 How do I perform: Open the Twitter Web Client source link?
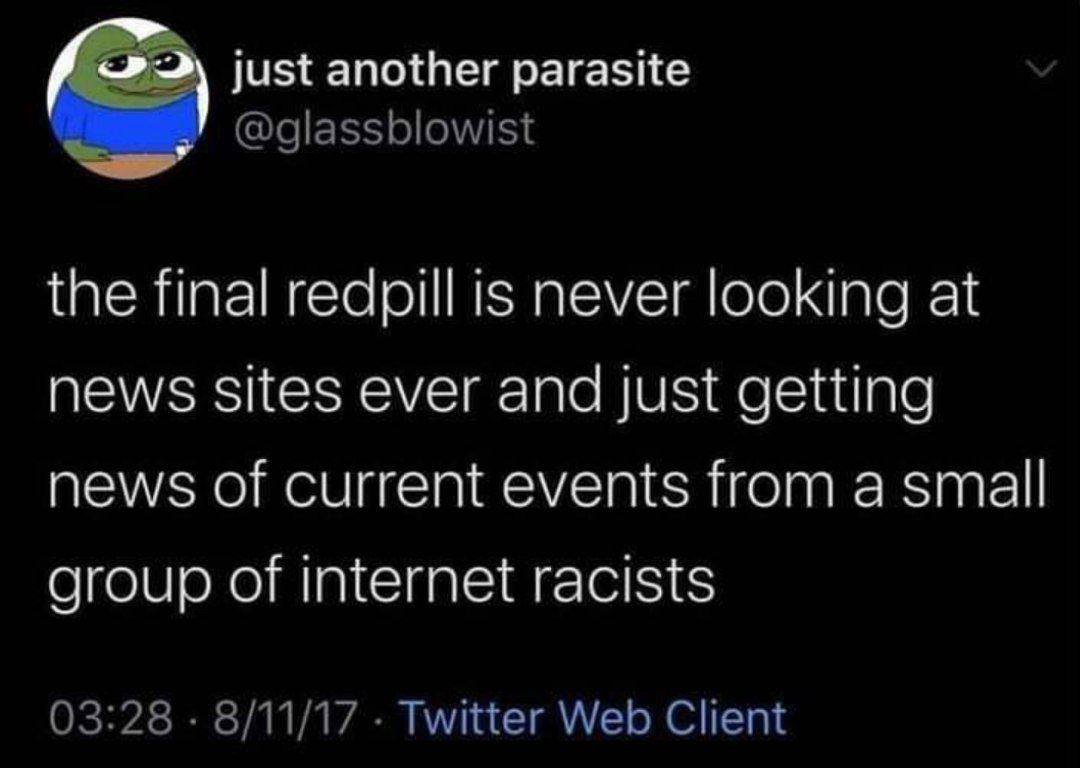[592, 718]
